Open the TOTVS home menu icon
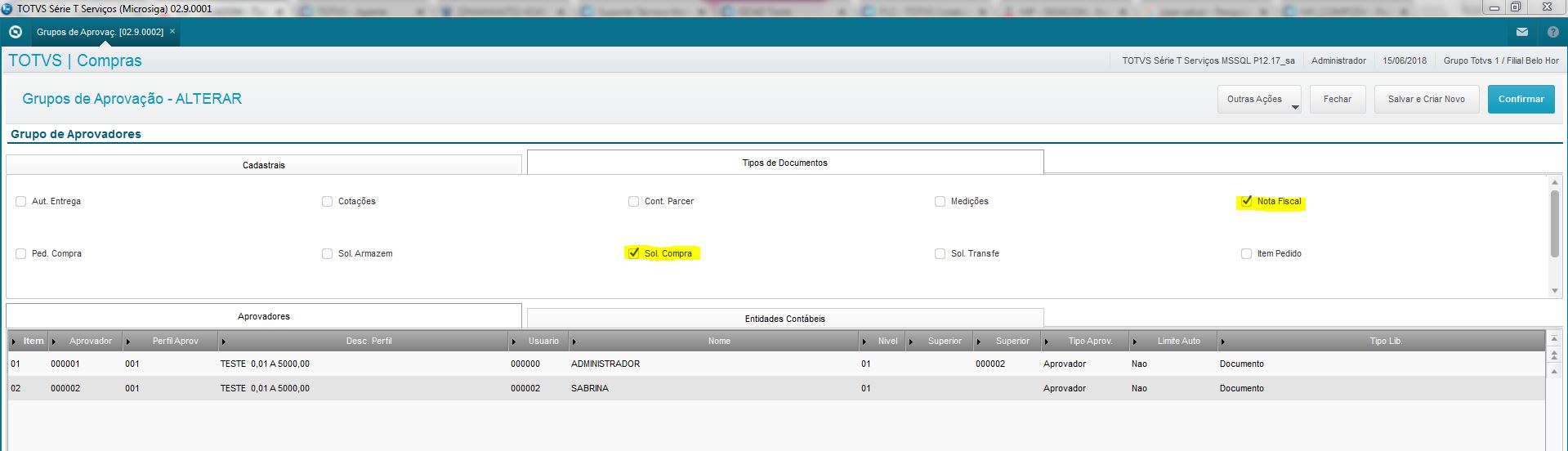 pos(15,32)
